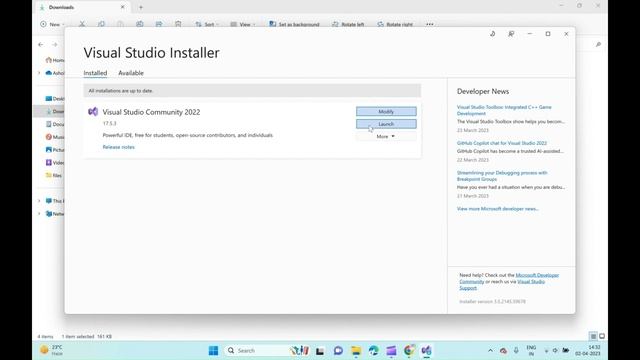640x360 pixels.
Task: Open the installer's feedback icon
Action: [511, 34]
